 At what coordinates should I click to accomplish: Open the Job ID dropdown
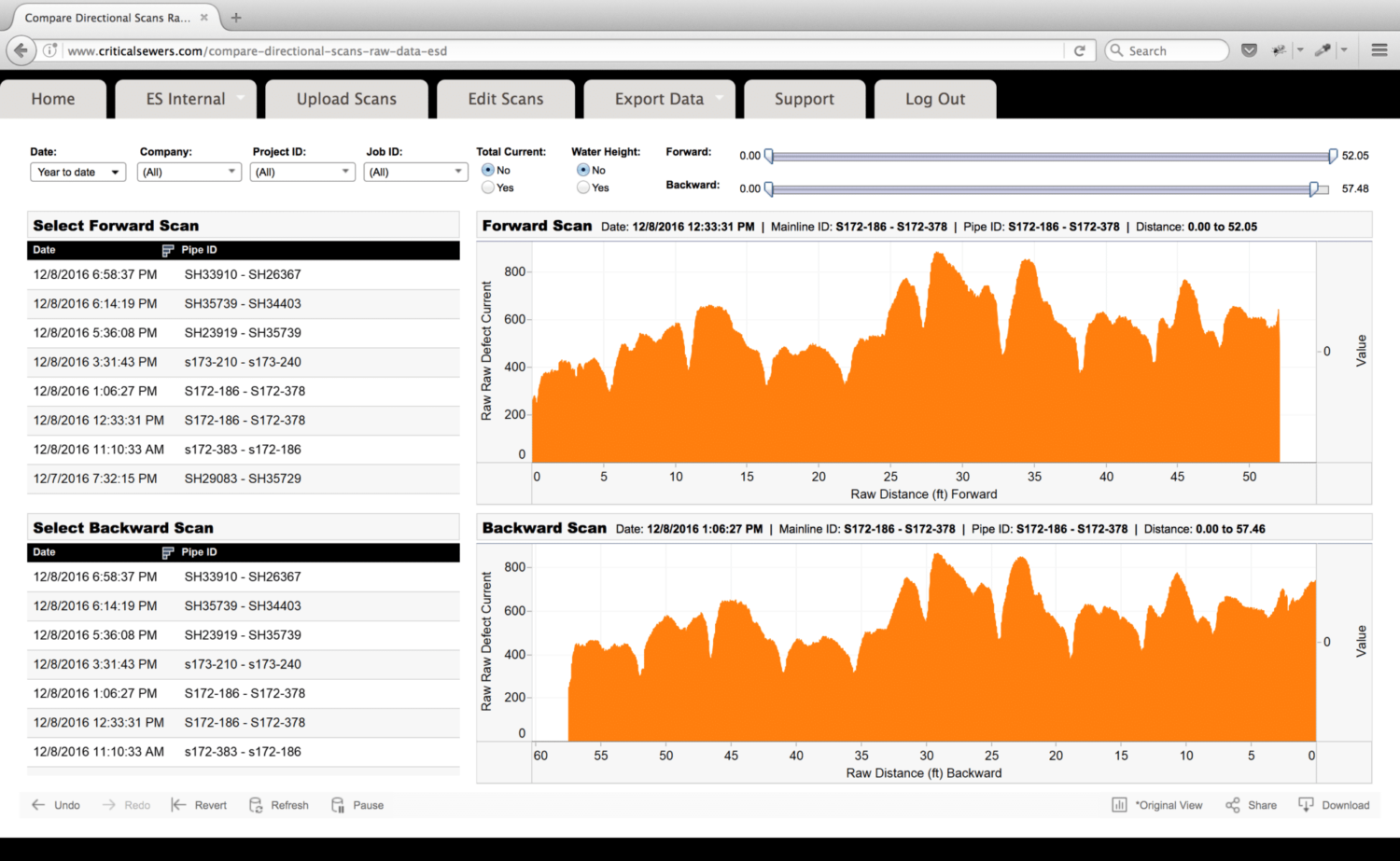pos(415,173)
